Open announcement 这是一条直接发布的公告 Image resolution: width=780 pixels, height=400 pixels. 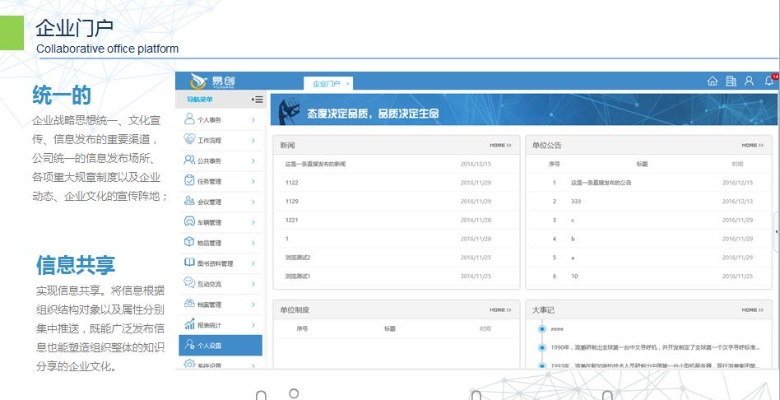pyautogui.click(x=601, y=183)
